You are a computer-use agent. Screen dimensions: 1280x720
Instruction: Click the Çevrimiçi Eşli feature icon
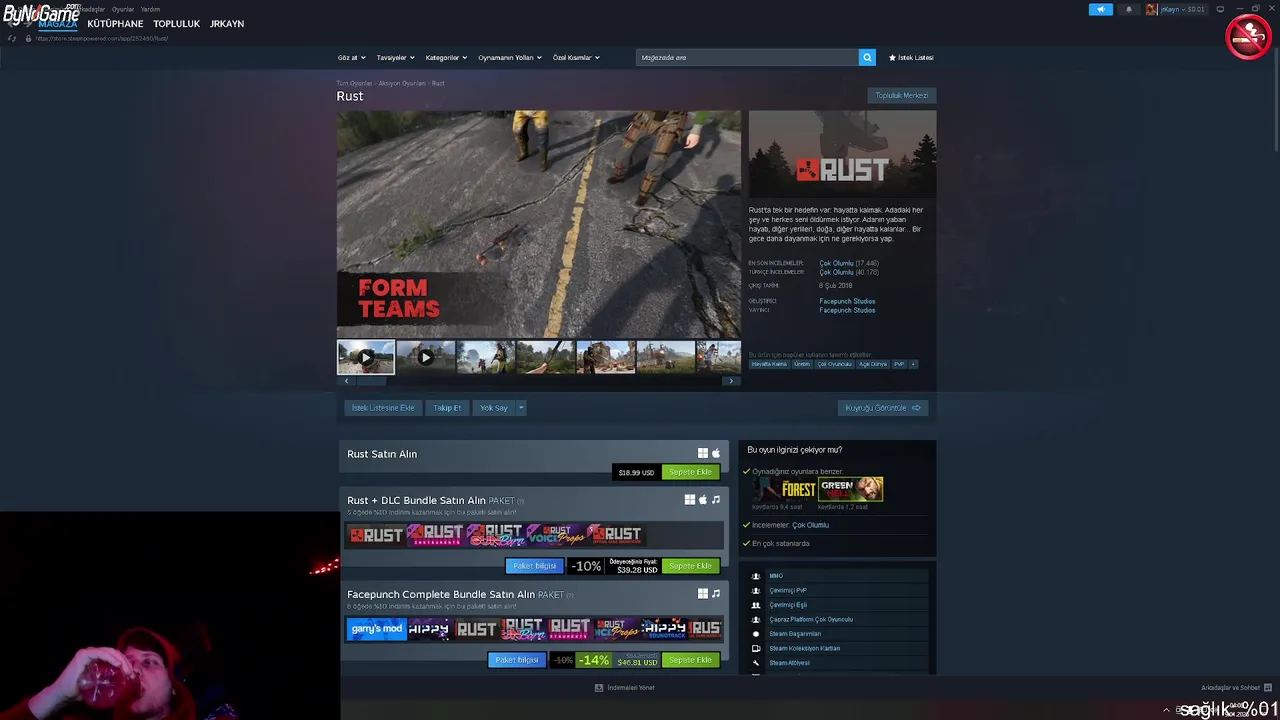pos(756,605)
